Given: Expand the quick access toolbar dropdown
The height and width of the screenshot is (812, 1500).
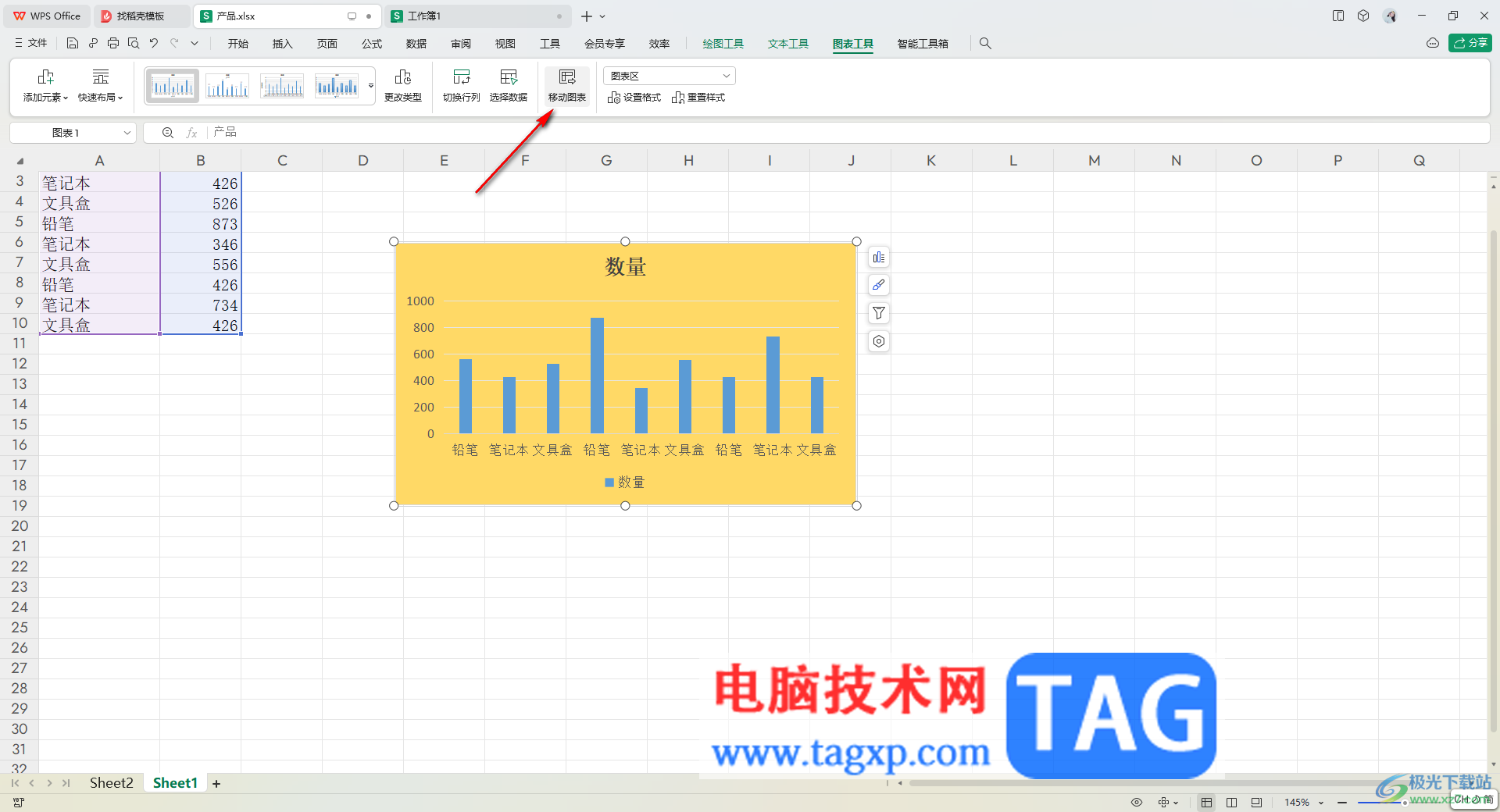Looking at the screenshot, I should [195, 44].
